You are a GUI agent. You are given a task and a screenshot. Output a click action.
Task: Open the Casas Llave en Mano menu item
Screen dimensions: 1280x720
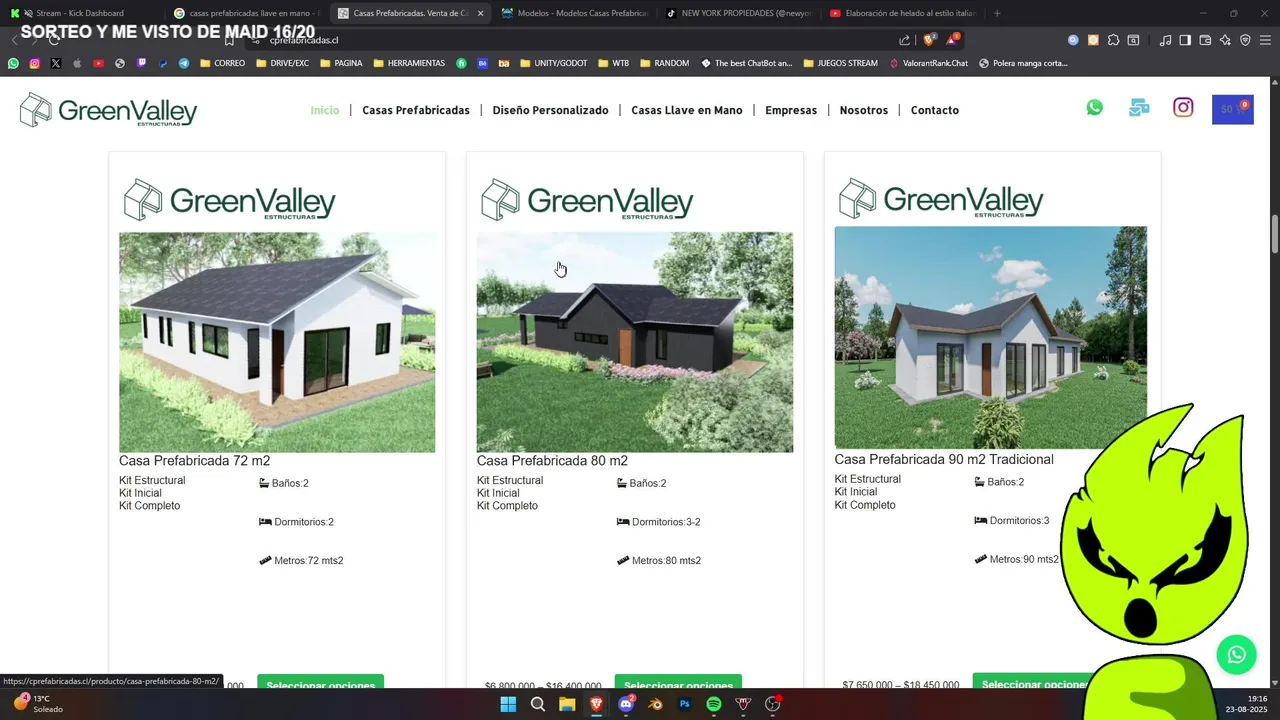687,110
